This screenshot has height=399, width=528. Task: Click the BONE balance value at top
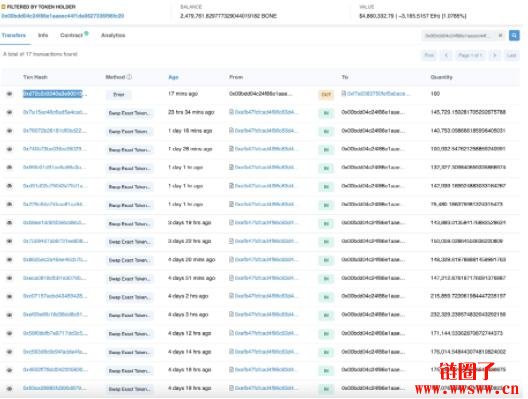coord(228,16)
